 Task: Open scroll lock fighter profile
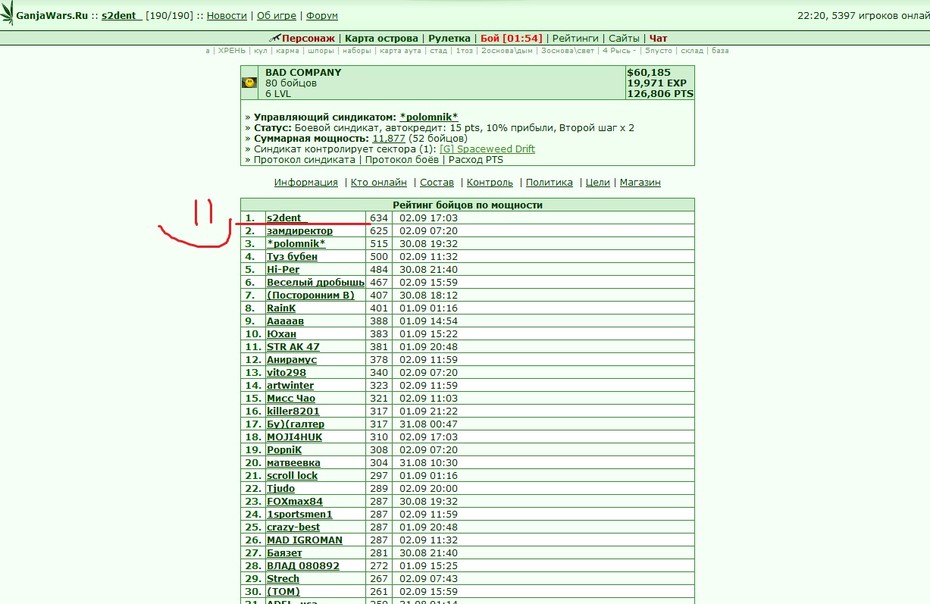[x=292, y=476]
